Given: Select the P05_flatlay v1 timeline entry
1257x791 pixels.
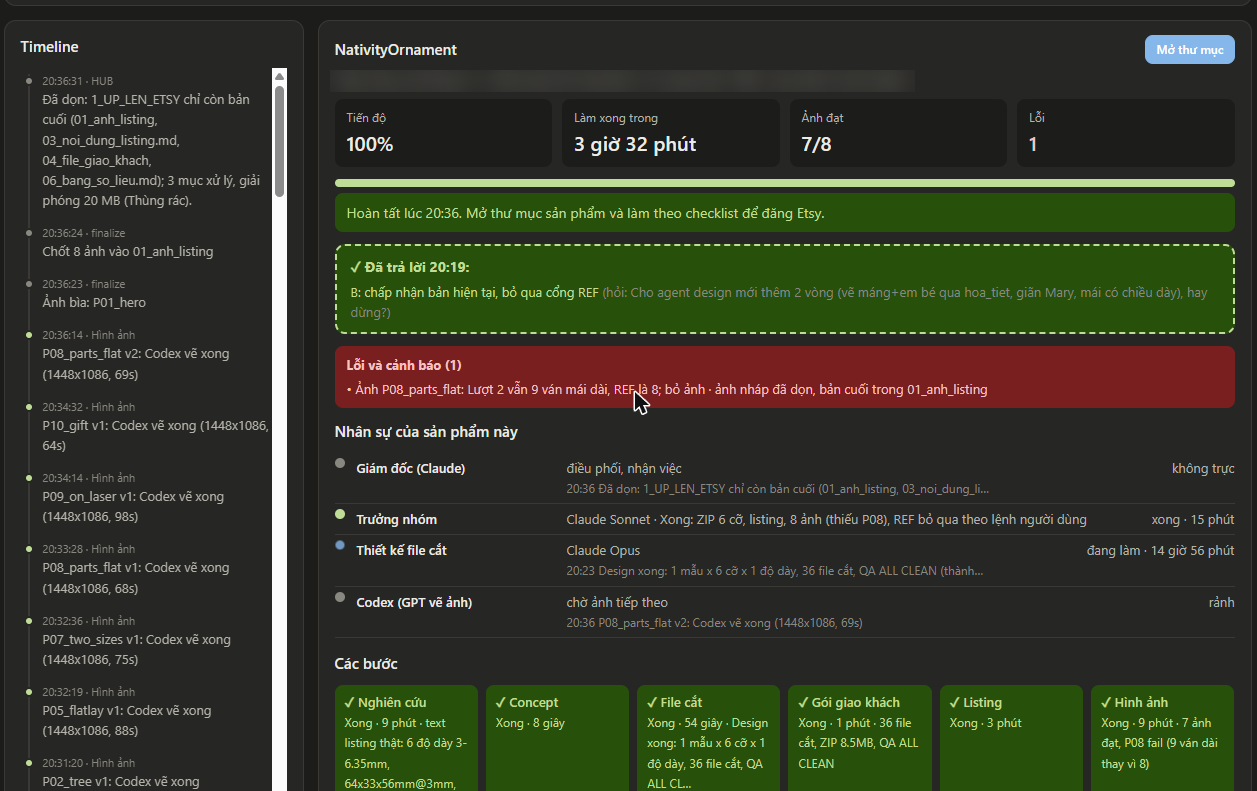Looking at the screenshot, I should pos(147,712).
